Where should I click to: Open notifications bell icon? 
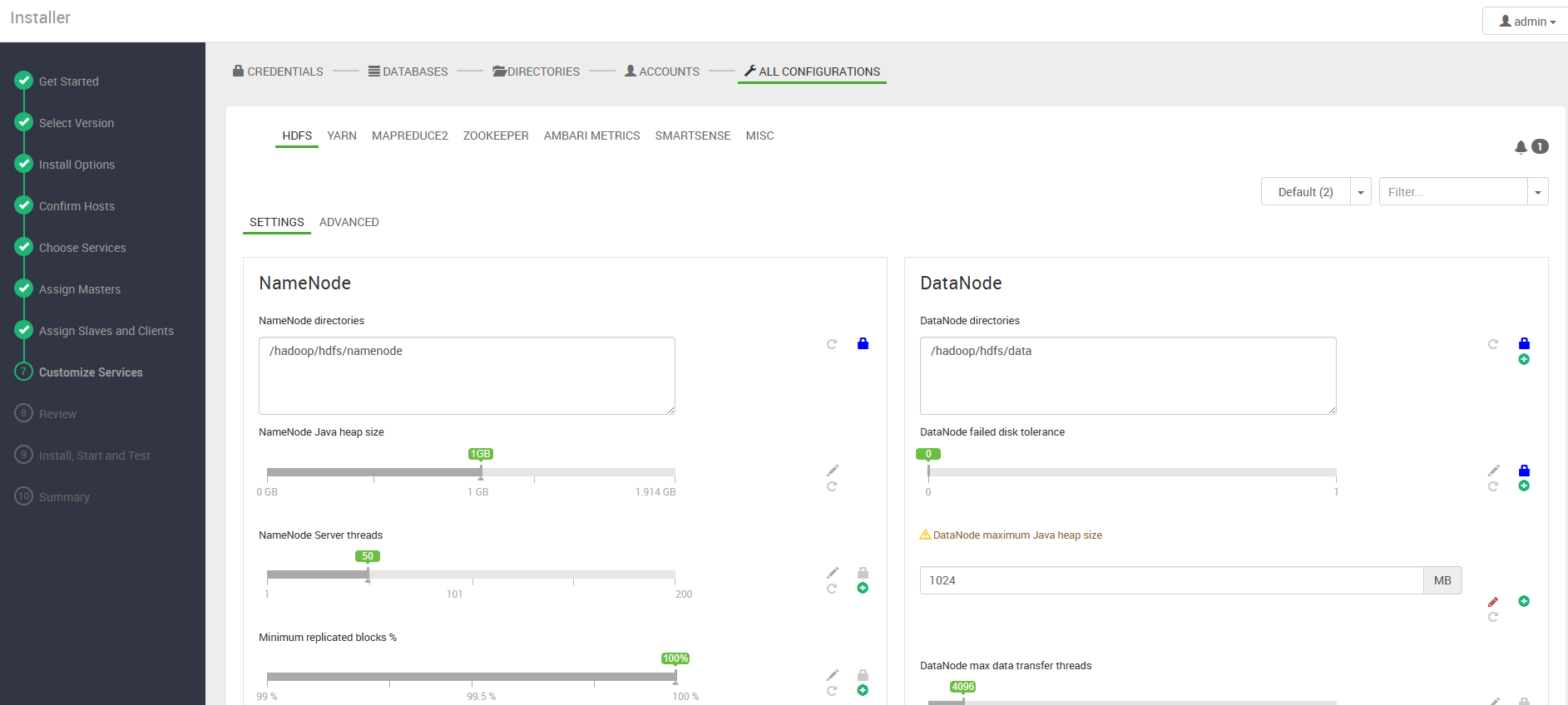click(x=1521, y=147)
